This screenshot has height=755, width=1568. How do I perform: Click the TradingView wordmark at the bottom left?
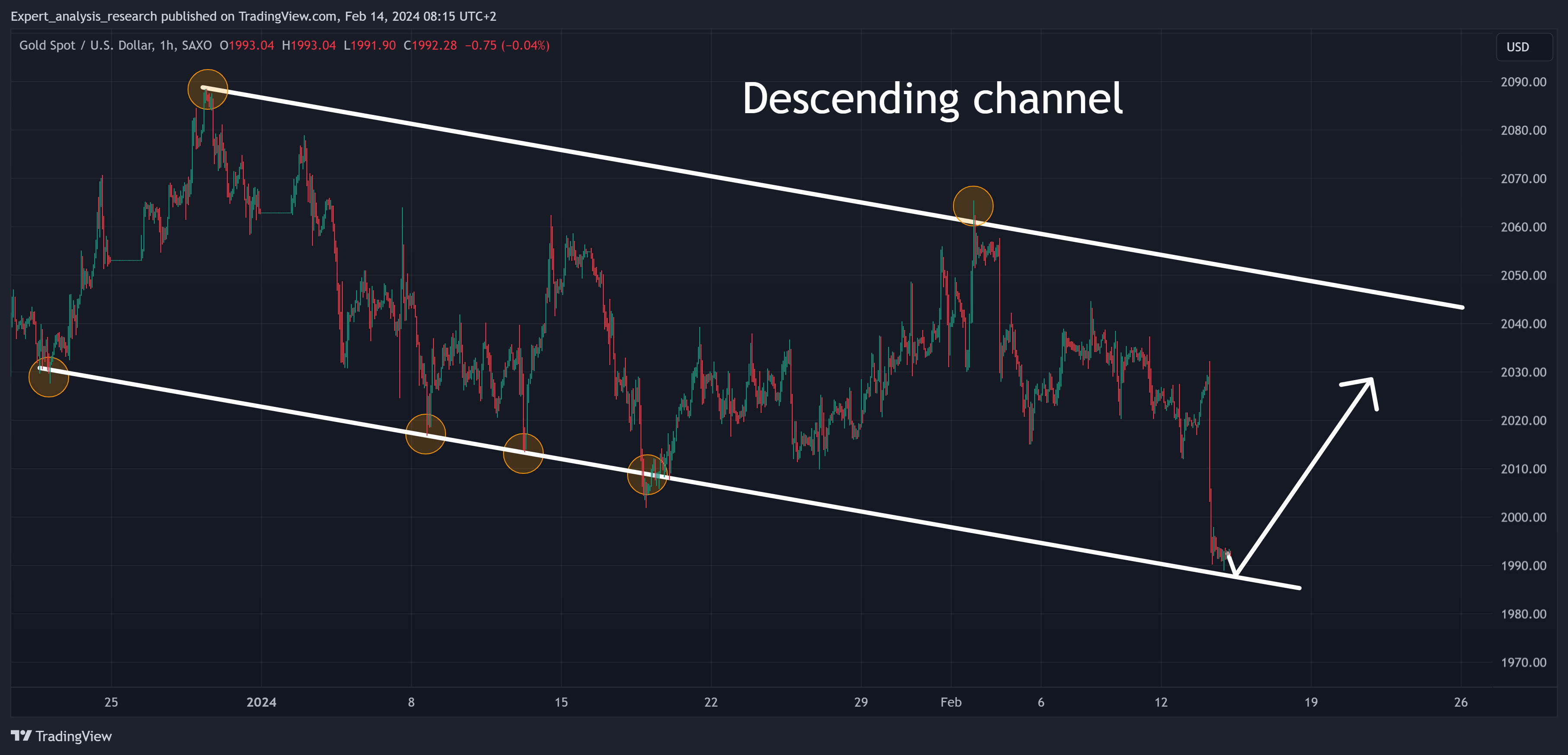(73, 736)
